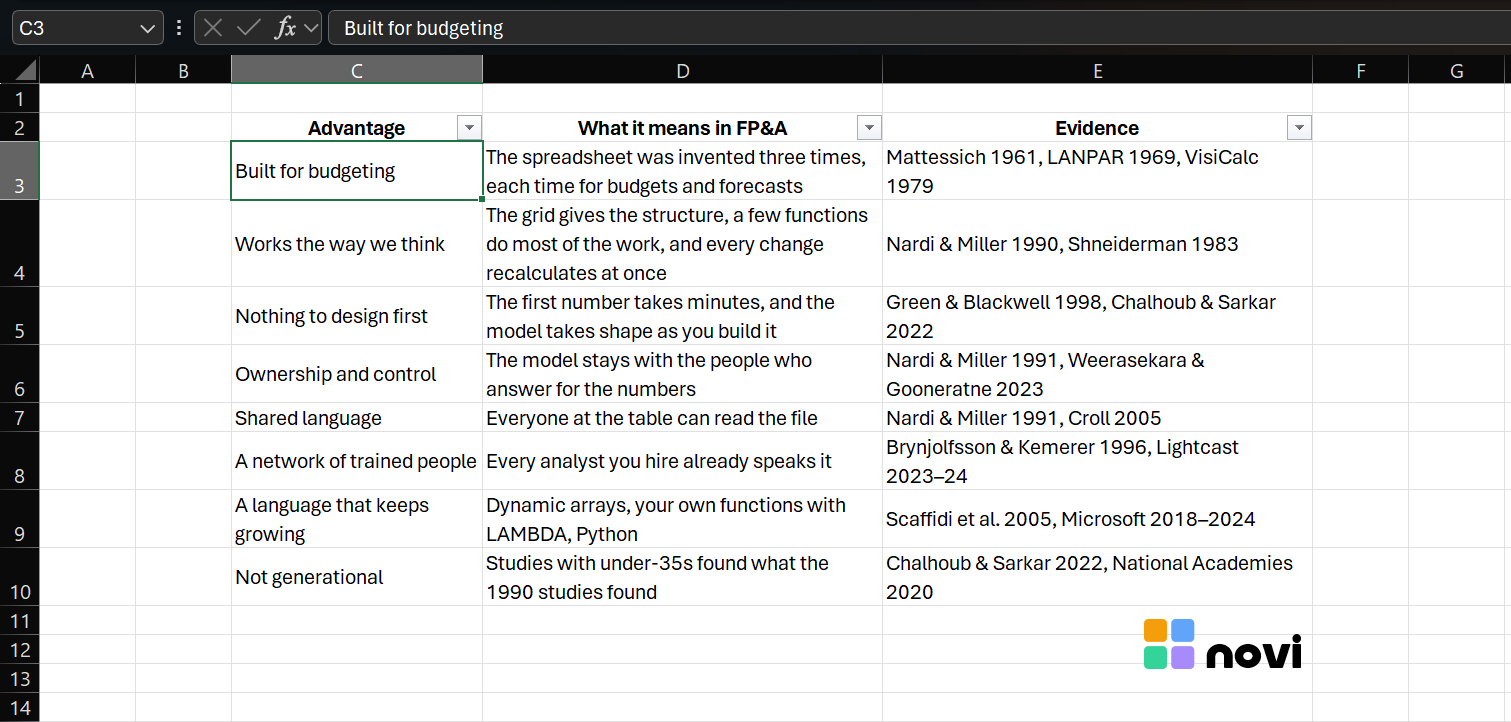
Task: Select column E header
Action: [x=1097, y=70]
